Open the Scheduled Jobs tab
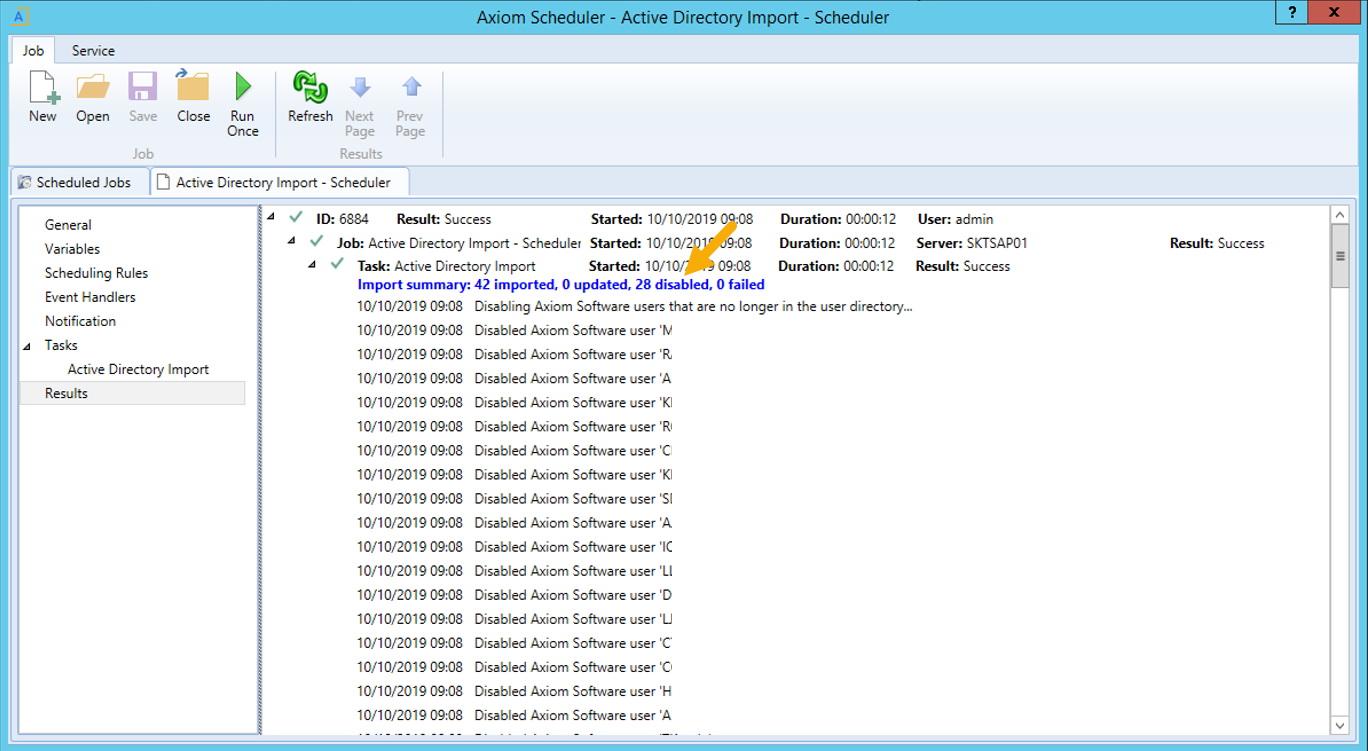1368x751 pixels. point(78,182)
